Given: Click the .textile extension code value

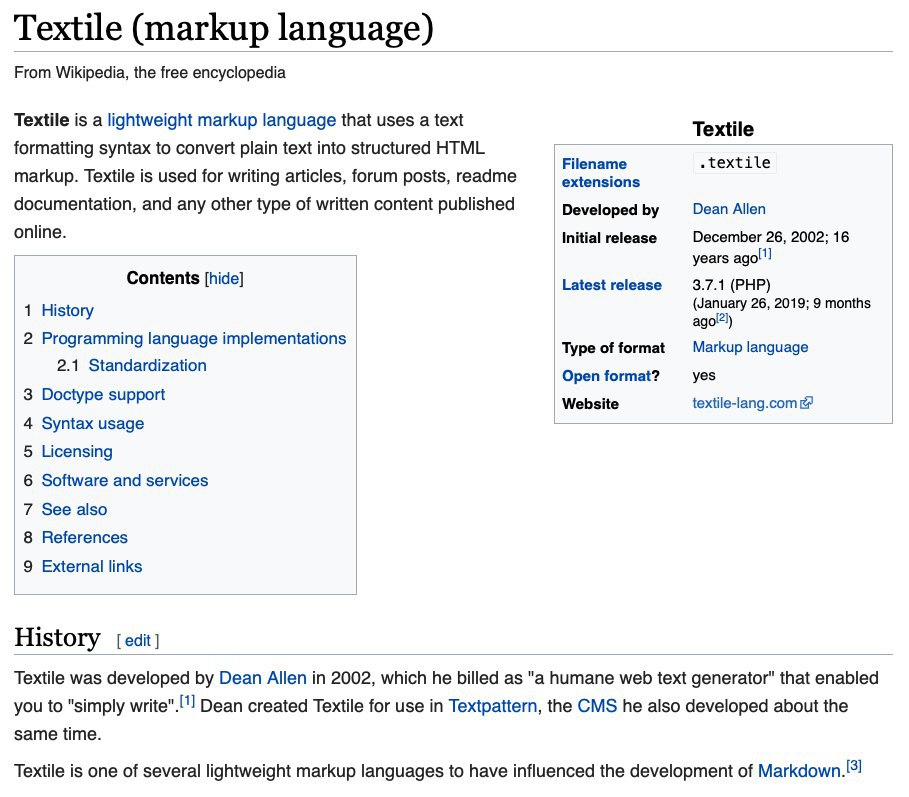Looking at the screenshot, I should click(735, 163).
